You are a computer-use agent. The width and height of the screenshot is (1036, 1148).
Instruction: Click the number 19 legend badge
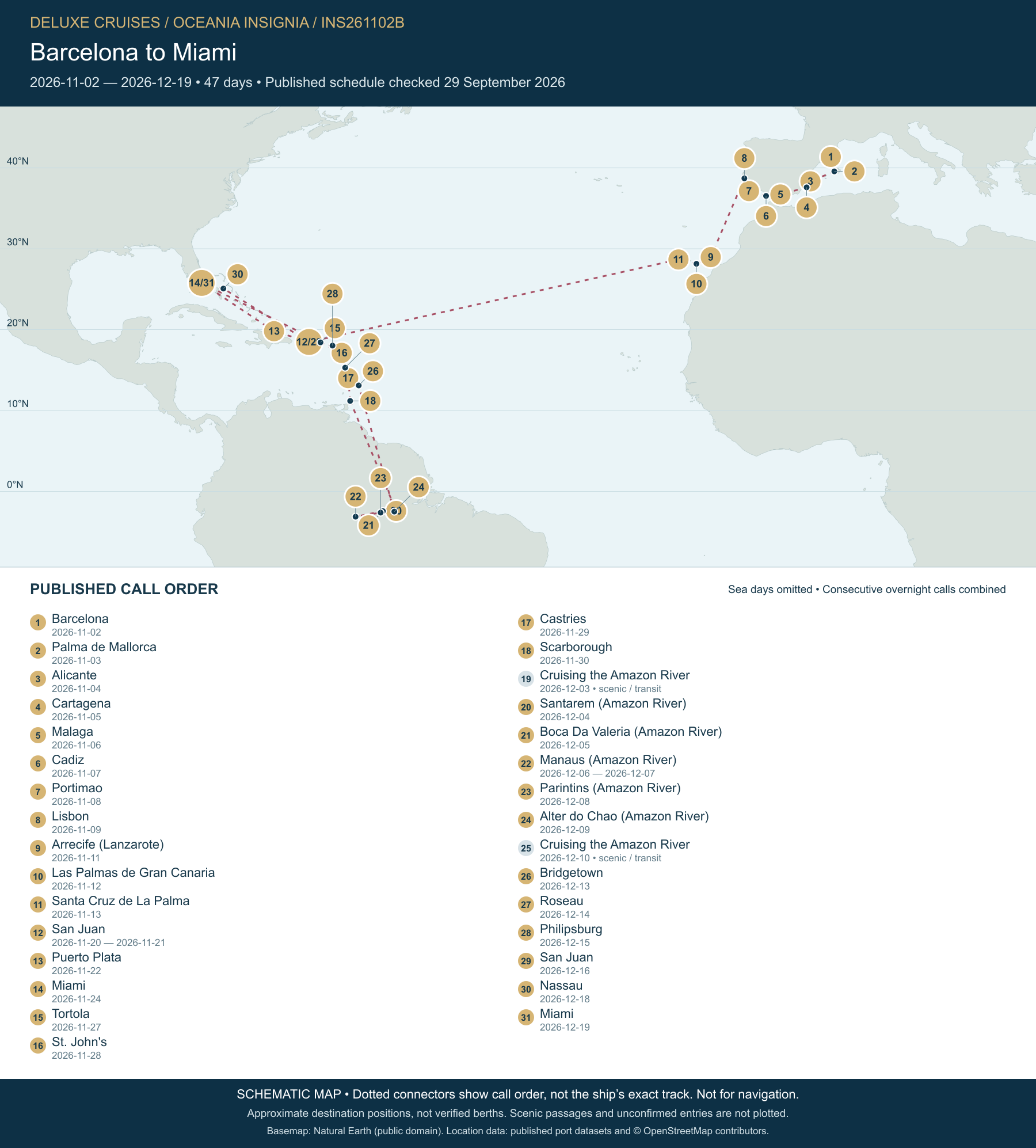coord(526,679)
